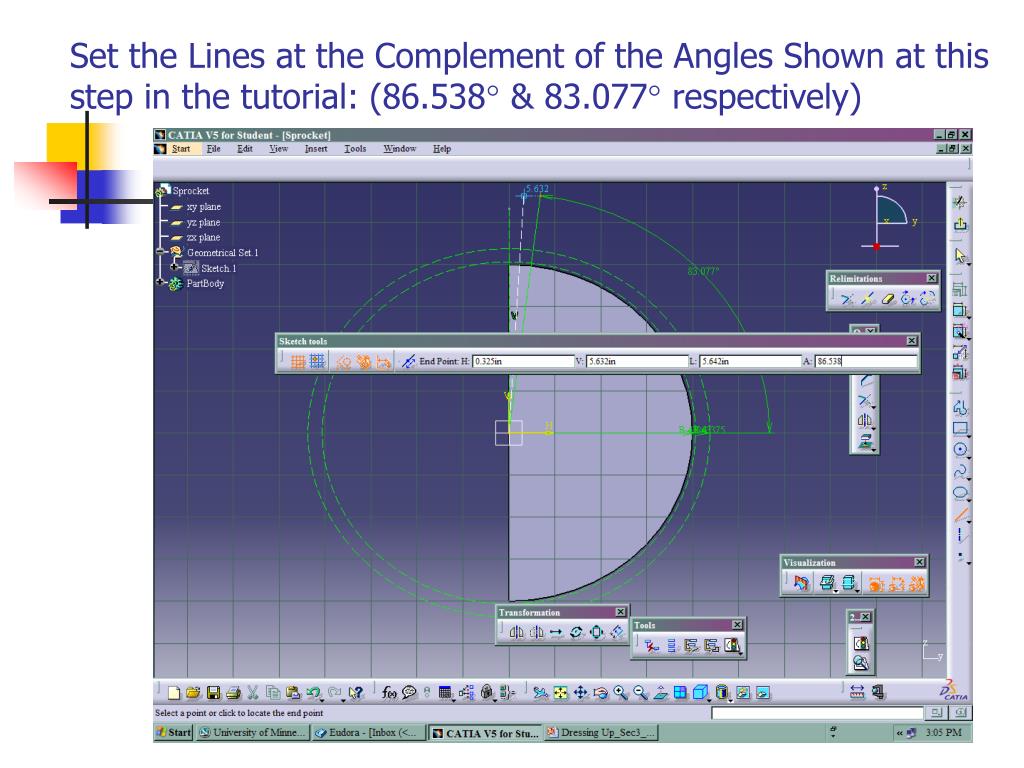Switch to Eudora Inbox taskbar window
Image resolution: width=1024 pixels, height=768 pixels.
click(368, 733)
